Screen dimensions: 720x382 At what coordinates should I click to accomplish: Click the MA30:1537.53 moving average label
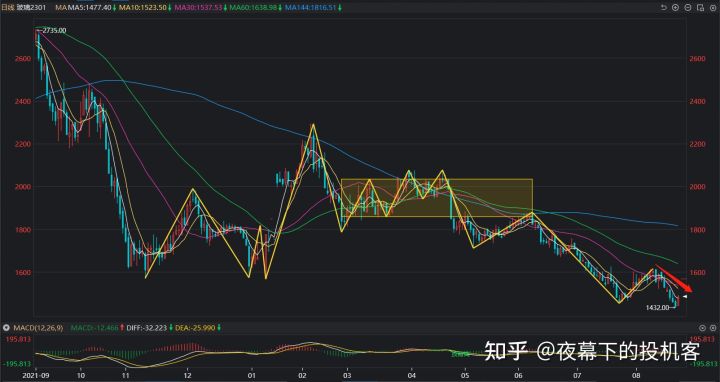[198, 8]
